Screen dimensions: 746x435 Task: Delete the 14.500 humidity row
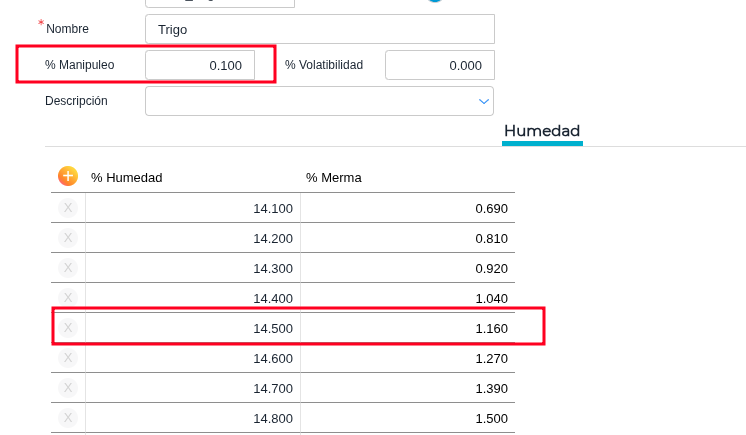tap(68, 328)
